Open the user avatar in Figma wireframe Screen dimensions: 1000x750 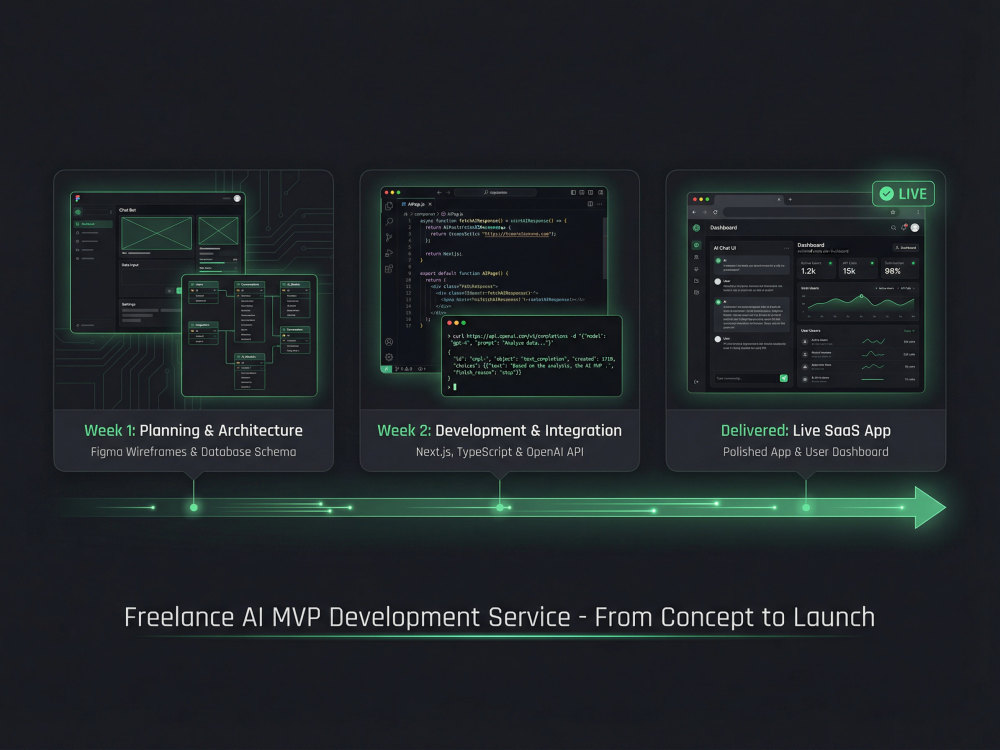click(237, 198)
